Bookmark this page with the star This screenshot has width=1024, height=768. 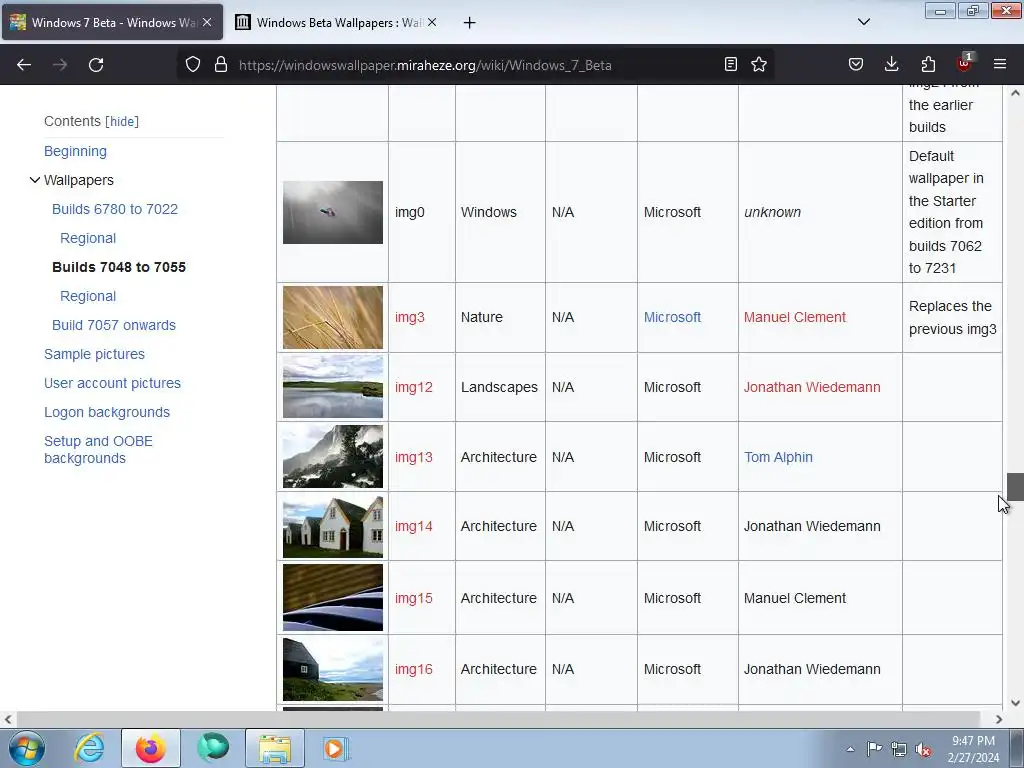759,64
